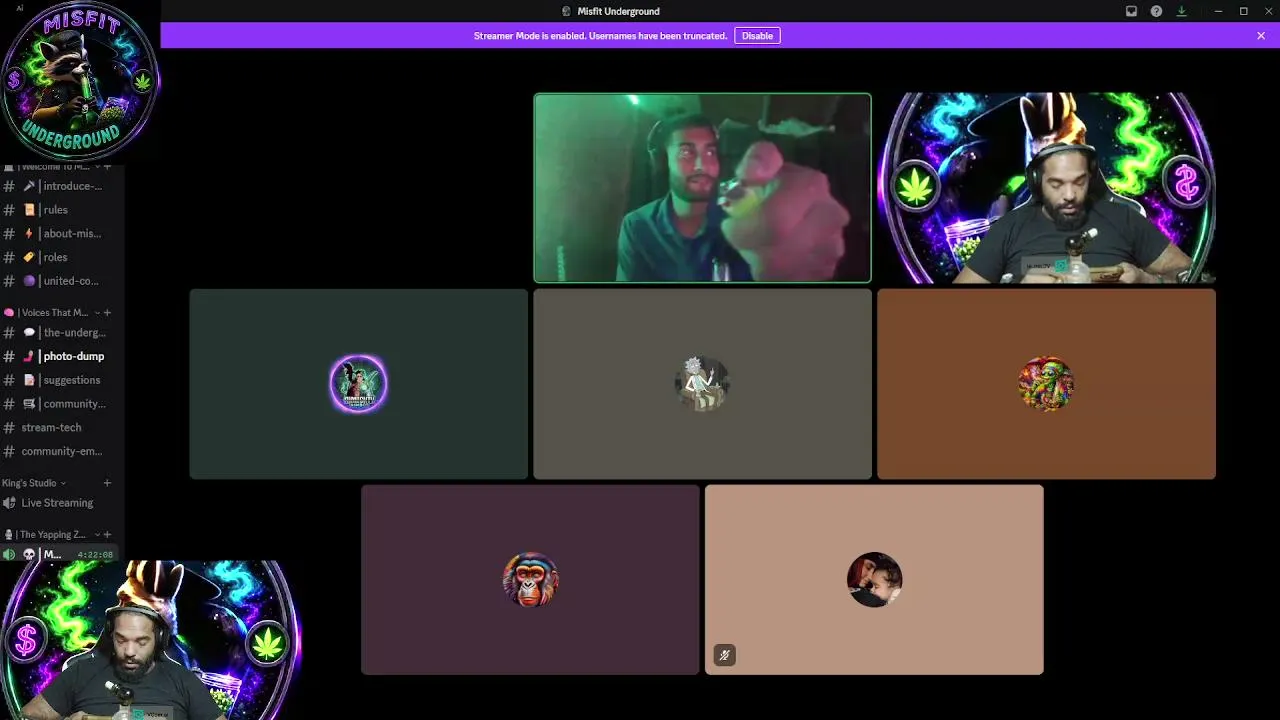Screen dimensions: 1280x720
Task: Join the Live Streaming voice channel
Action: [62, 503]
